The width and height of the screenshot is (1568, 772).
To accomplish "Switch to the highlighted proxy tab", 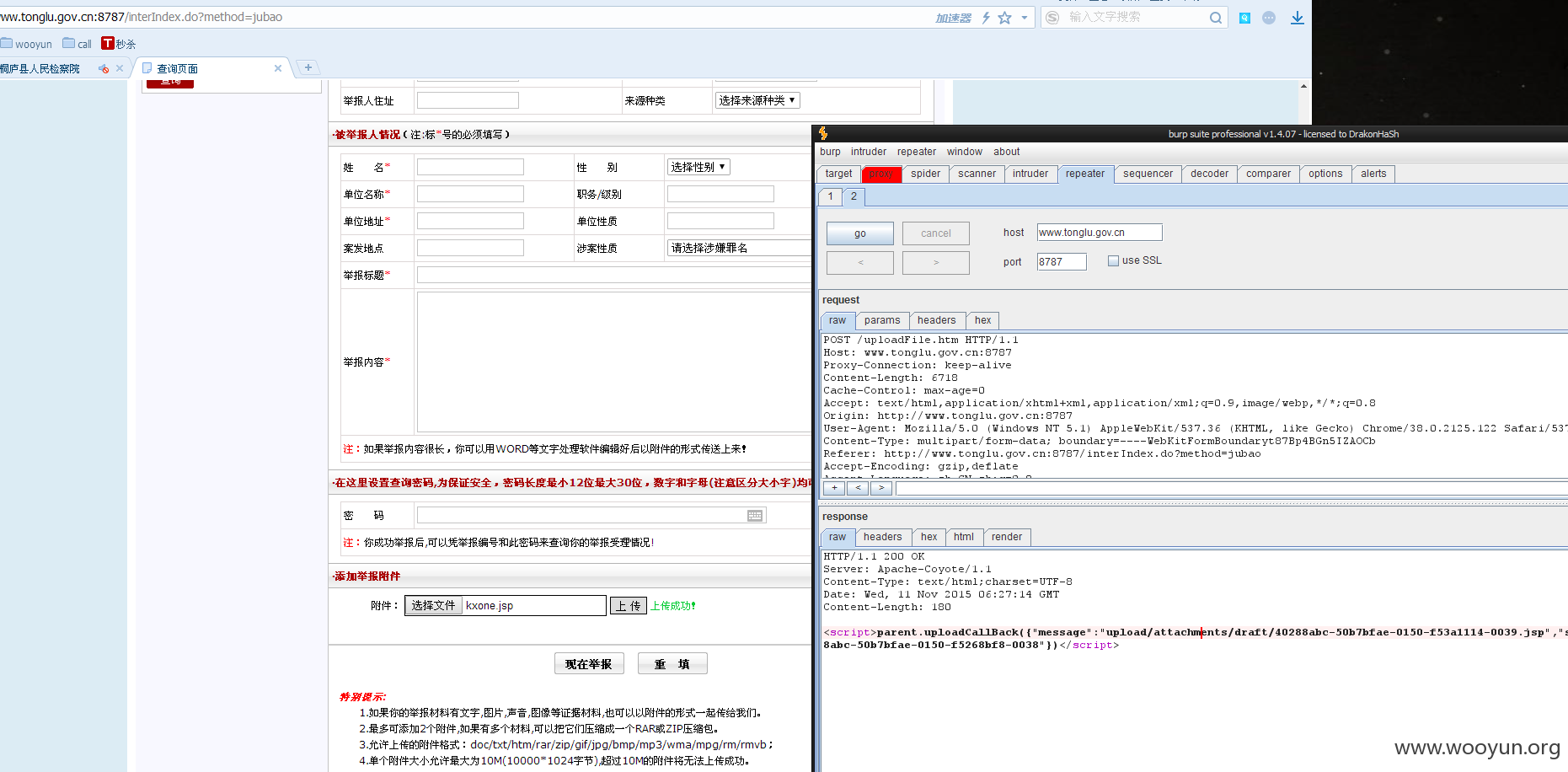I will tap(881, 174).
